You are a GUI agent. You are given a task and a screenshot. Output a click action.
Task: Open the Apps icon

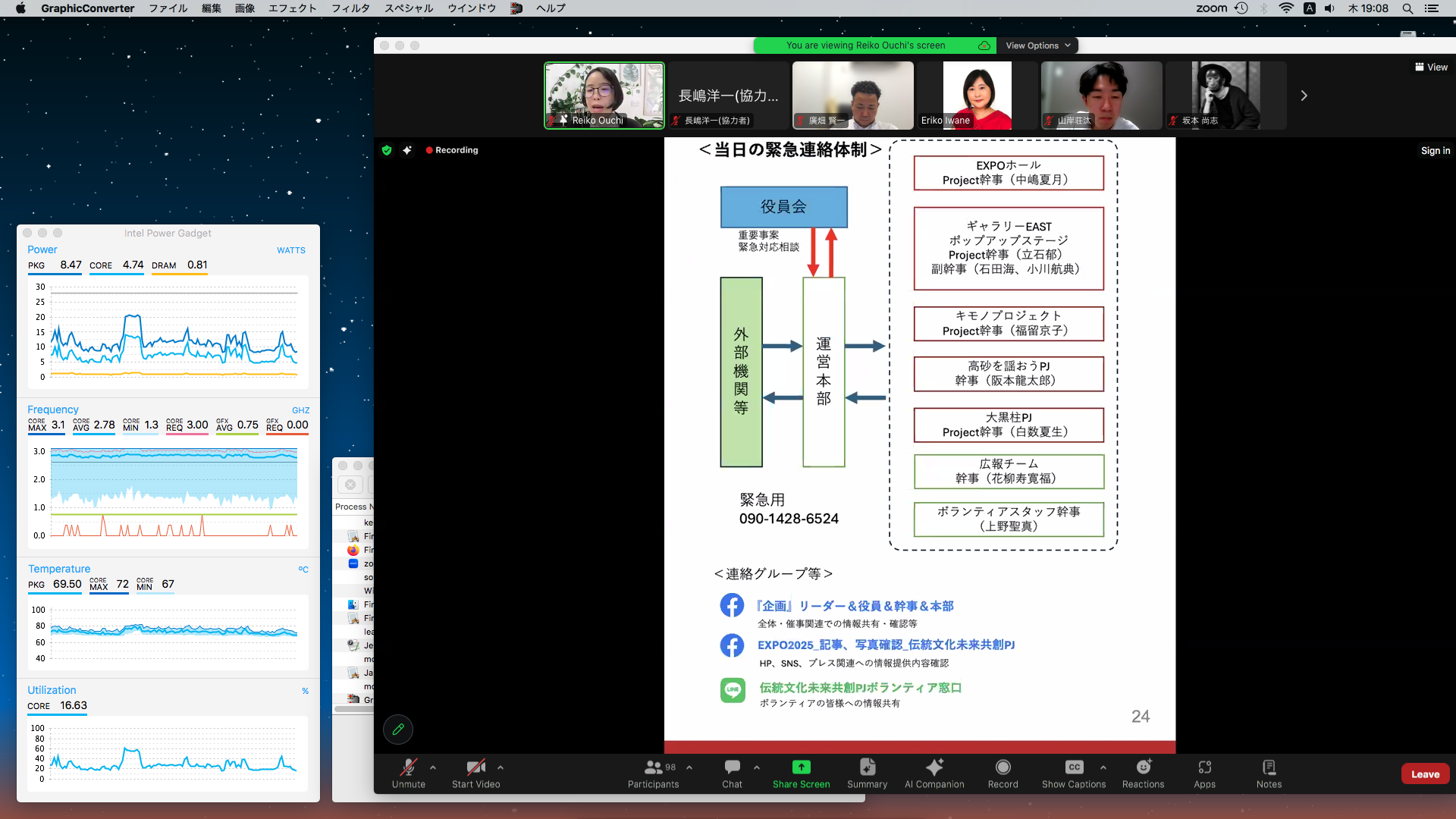click(x=1204, y=767)
